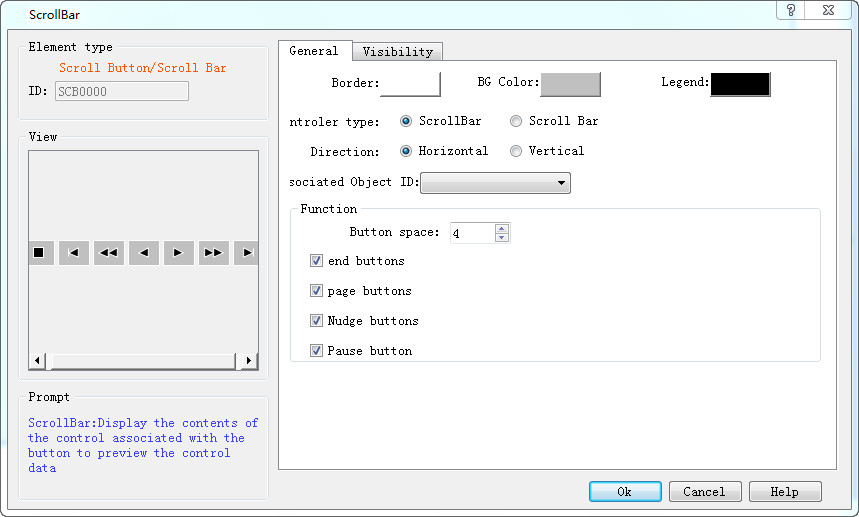Click the jump-to-start preview button
The height and width of the screenshot is (517, 859).
(x=73, y=252)
